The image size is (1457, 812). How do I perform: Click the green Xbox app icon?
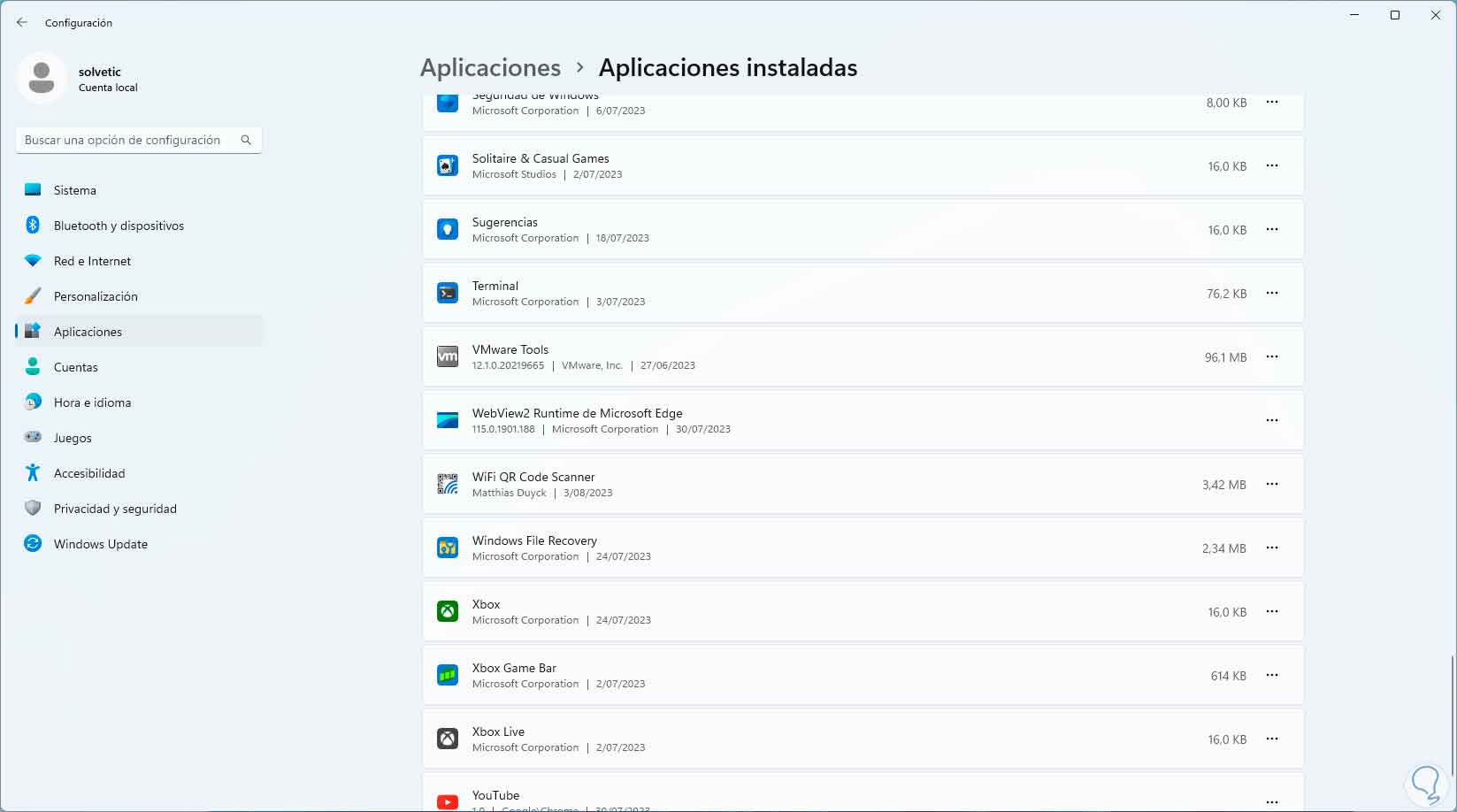click(448, 611)
